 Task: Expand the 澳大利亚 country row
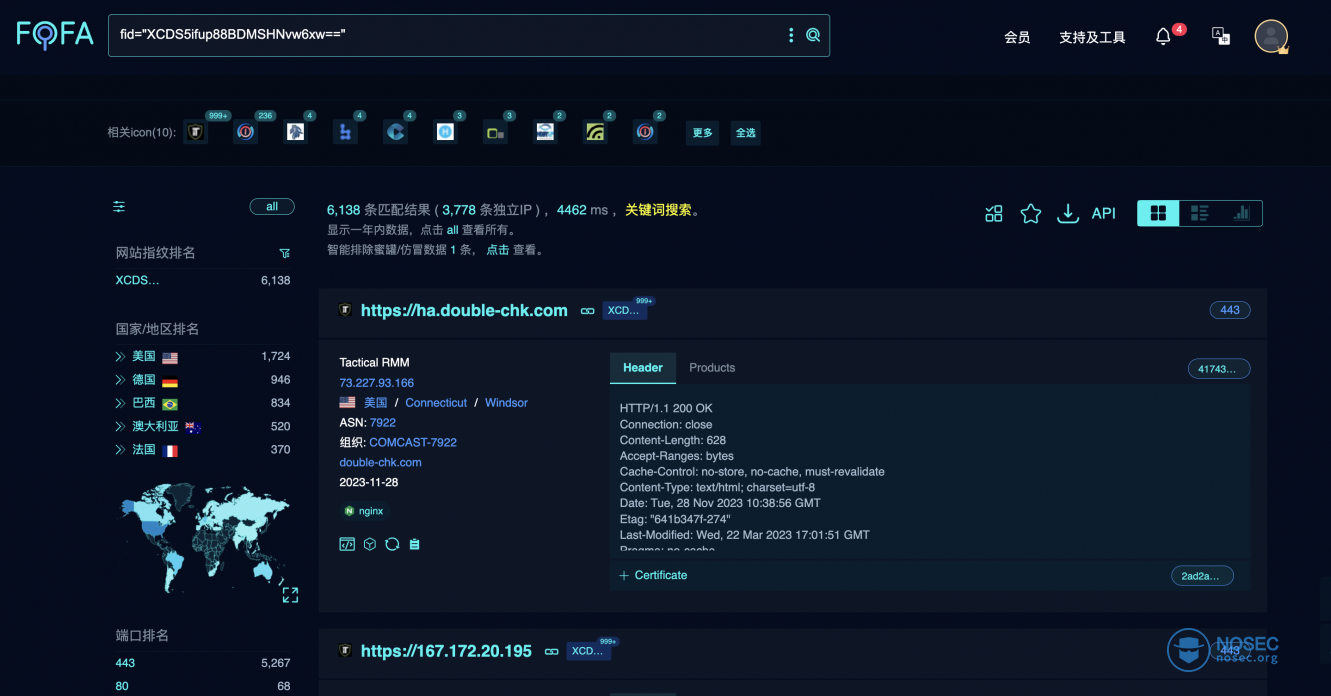coord(120,427)
